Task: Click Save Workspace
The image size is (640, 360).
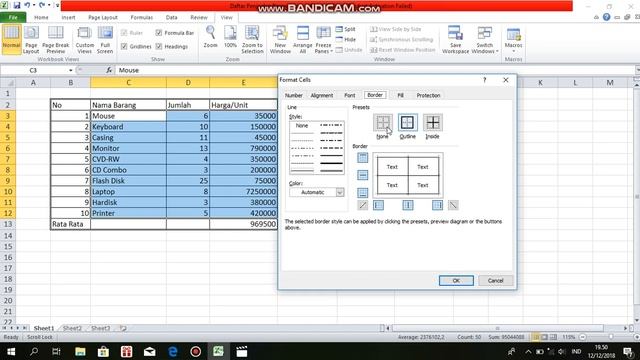Action: (456, 39)
